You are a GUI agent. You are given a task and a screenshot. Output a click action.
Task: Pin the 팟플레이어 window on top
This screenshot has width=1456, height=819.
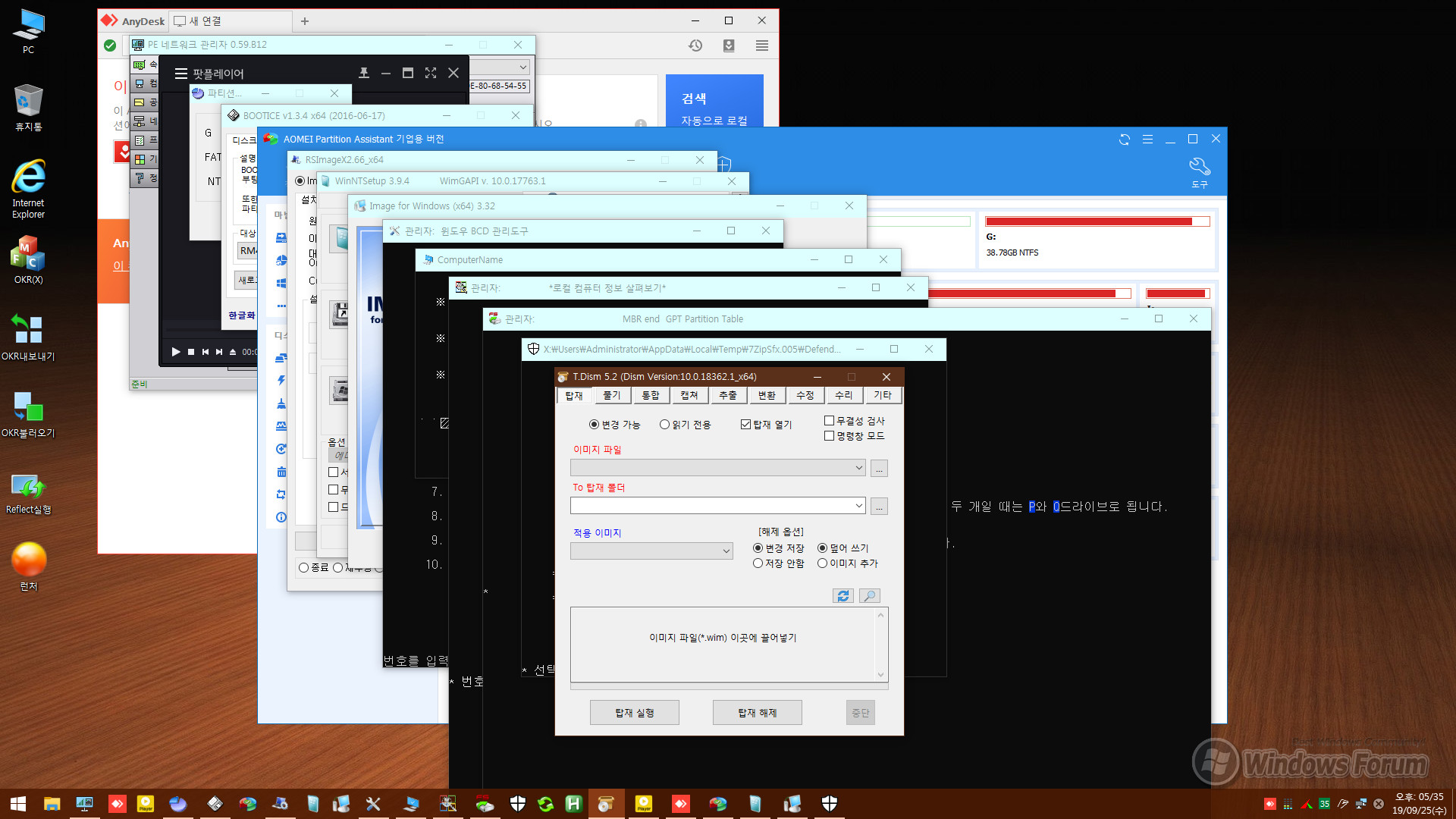364,73
